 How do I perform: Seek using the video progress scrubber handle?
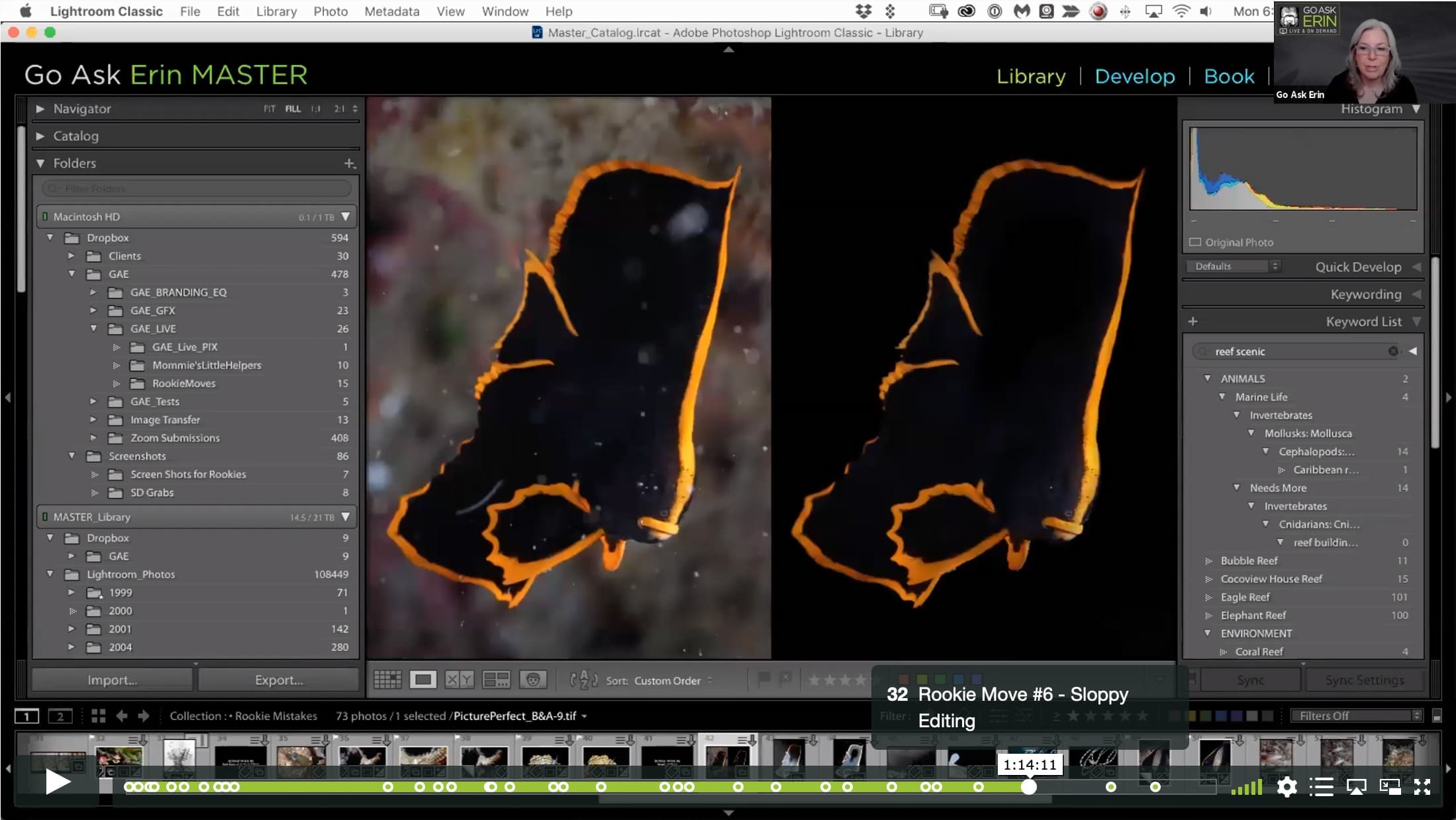[x=1028, y=787]
